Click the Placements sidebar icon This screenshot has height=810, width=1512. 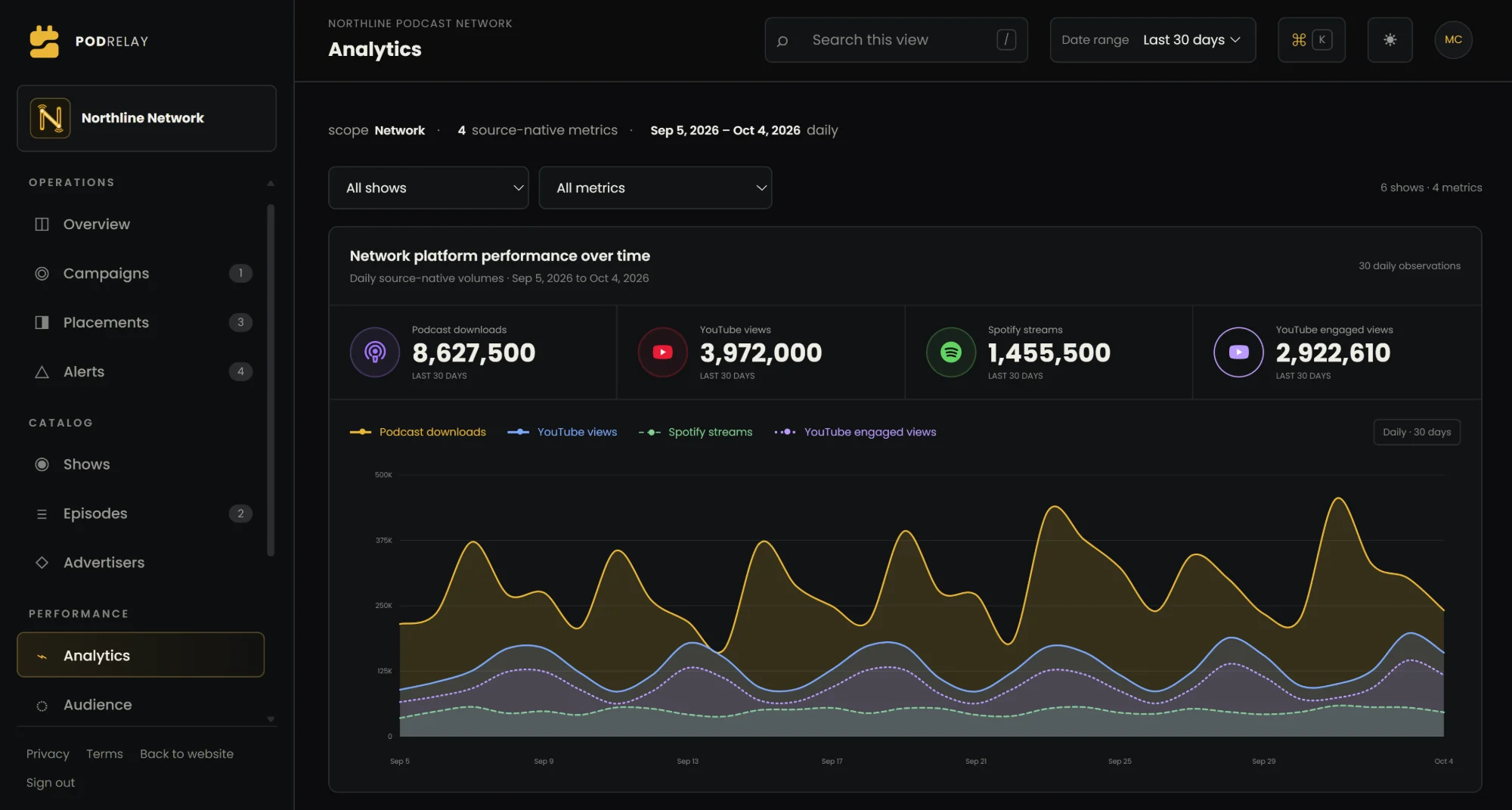point(42,323)
